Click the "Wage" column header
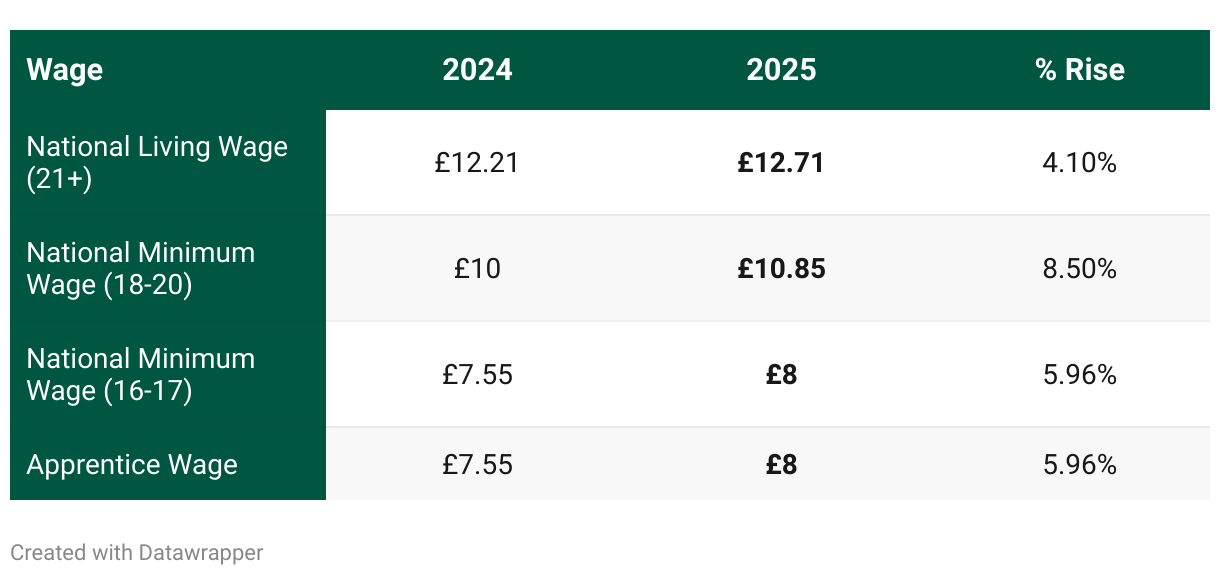1220x576 pixels. (x=65, y=70)
